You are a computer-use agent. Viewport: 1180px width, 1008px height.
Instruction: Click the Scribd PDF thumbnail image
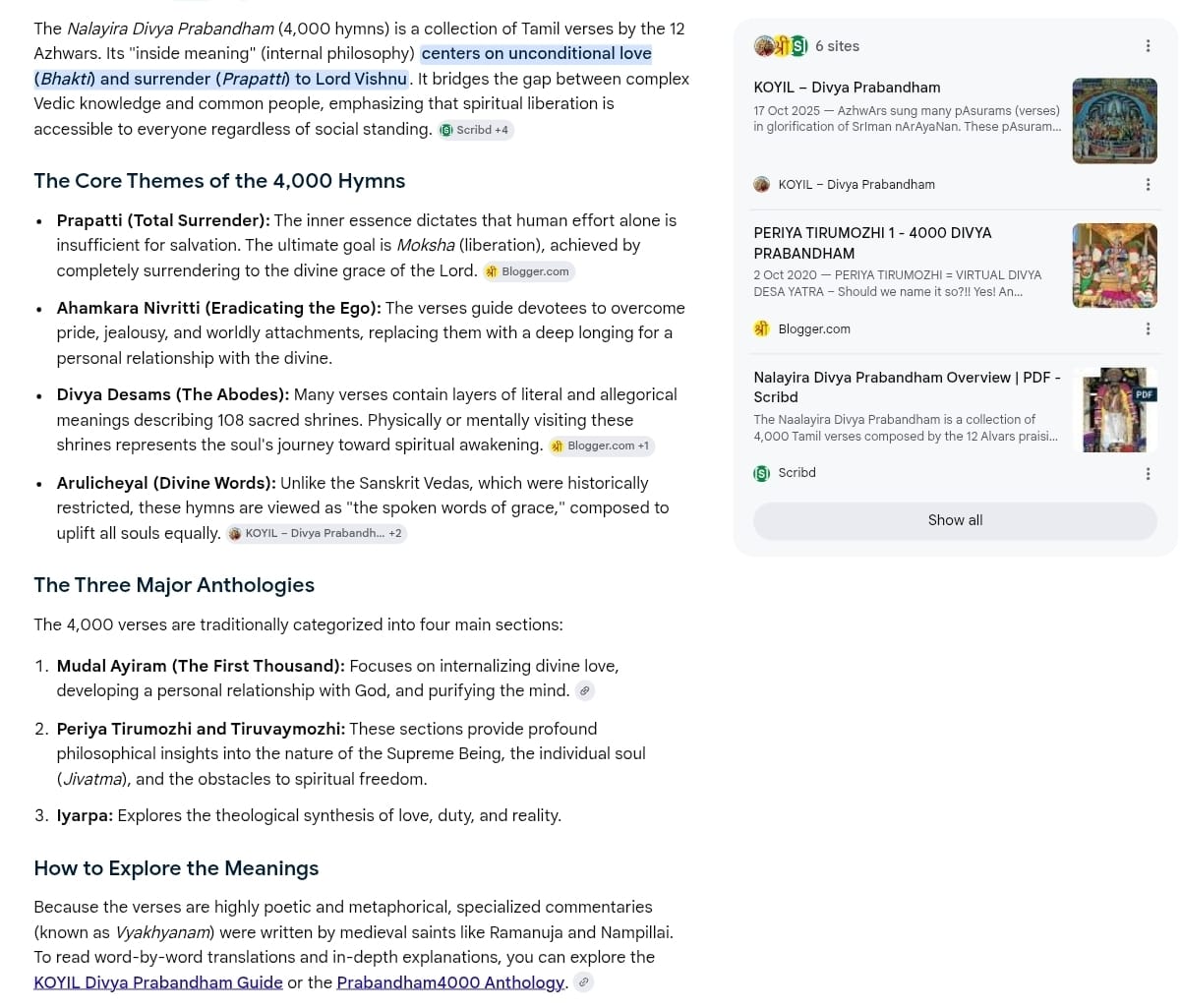pyautogui.click(x=1114, y=410)
